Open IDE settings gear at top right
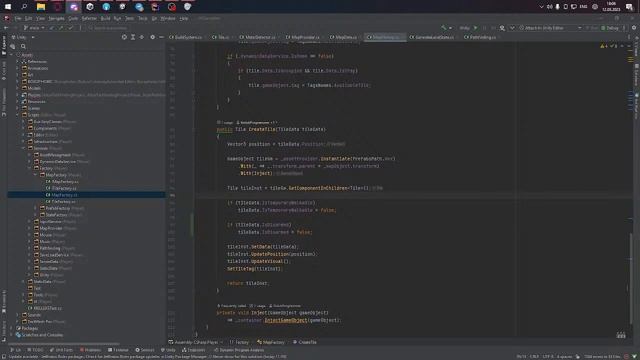 click(634, 28)
